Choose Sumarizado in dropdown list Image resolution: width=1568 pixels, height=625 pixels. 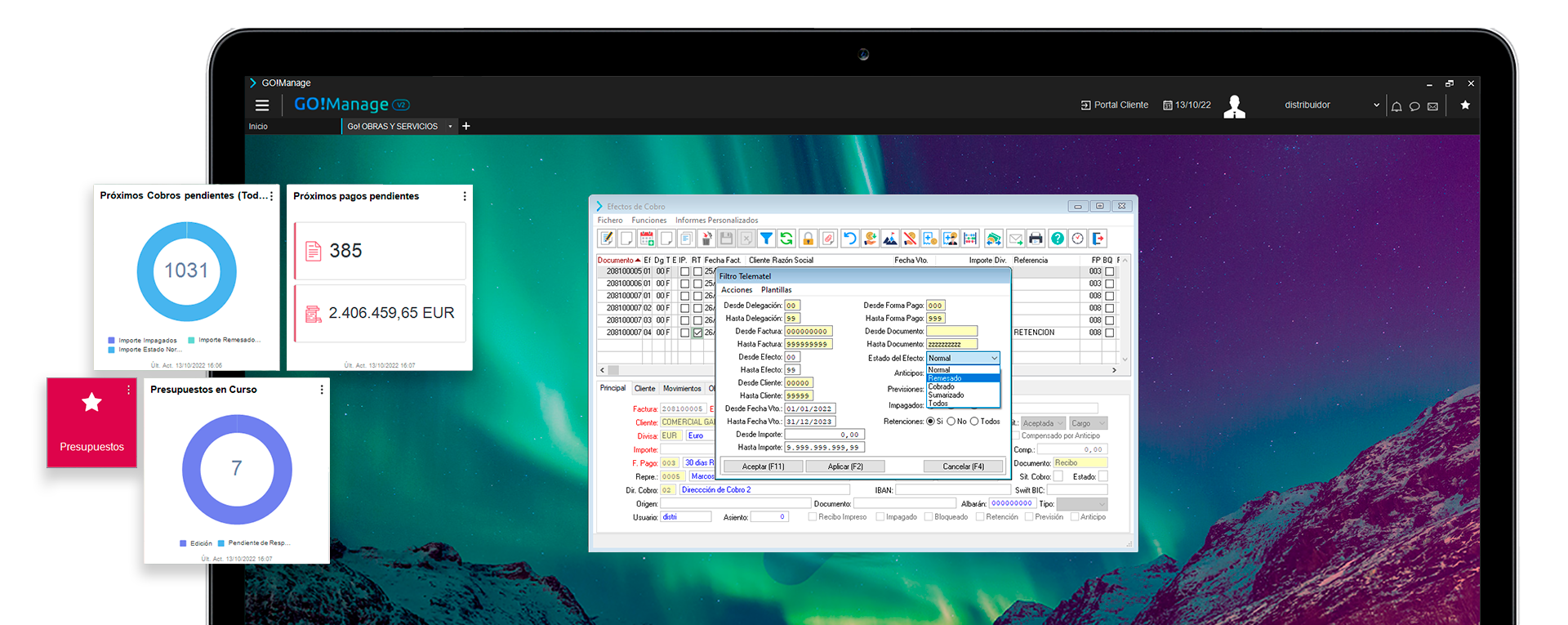[x=963, y=395]
